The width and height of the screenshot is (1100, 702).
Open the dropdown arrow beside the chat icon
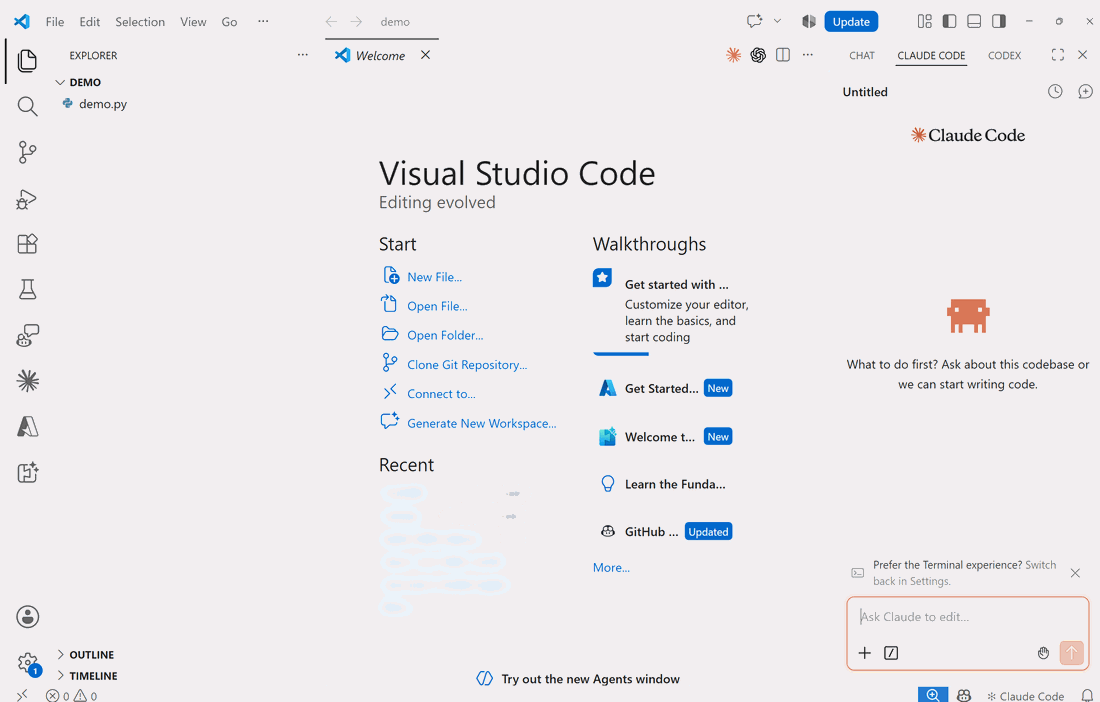coord(777,21)
